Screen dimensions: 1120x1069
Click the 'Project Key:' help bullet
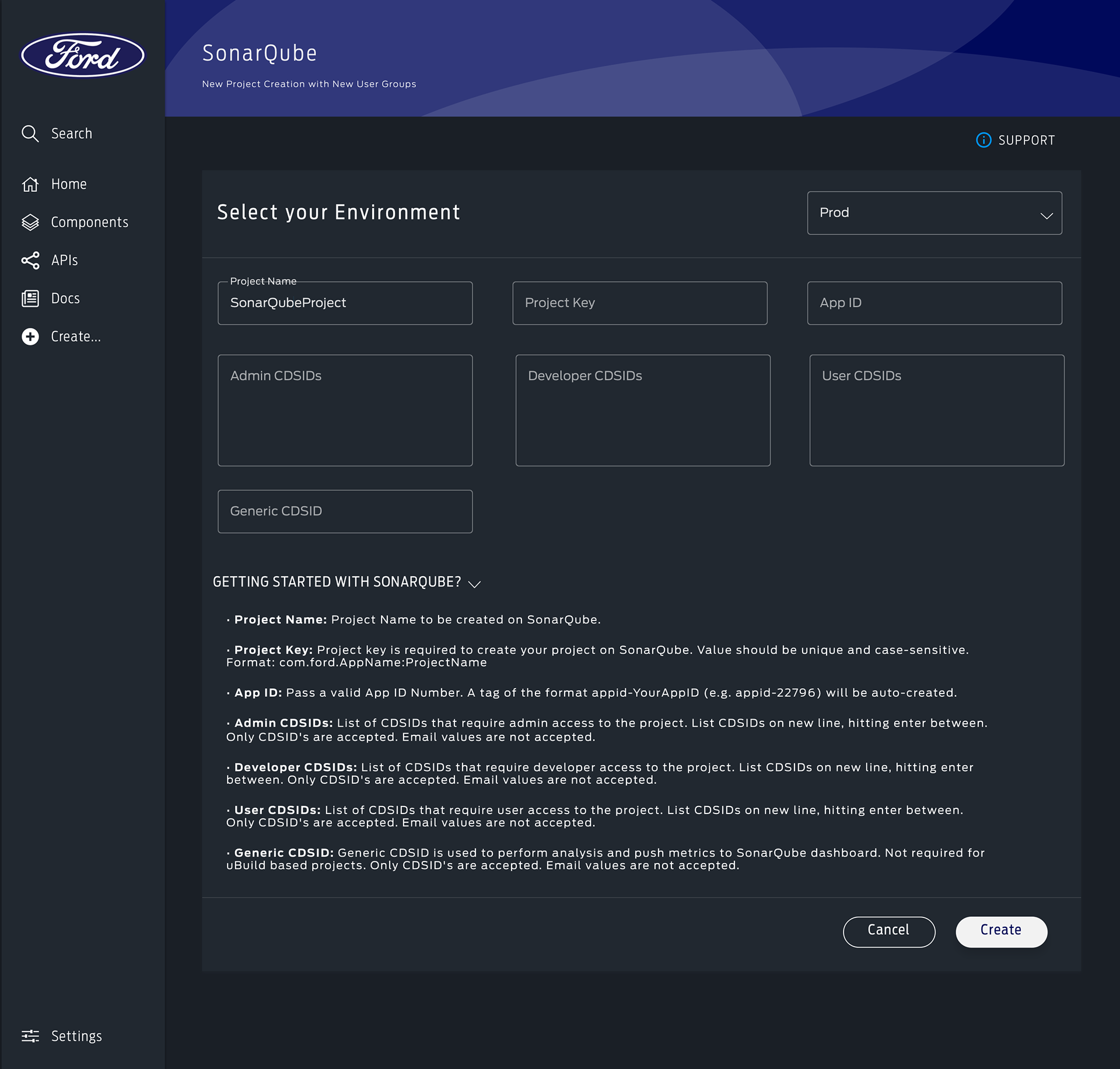click(x=597, y=656)
